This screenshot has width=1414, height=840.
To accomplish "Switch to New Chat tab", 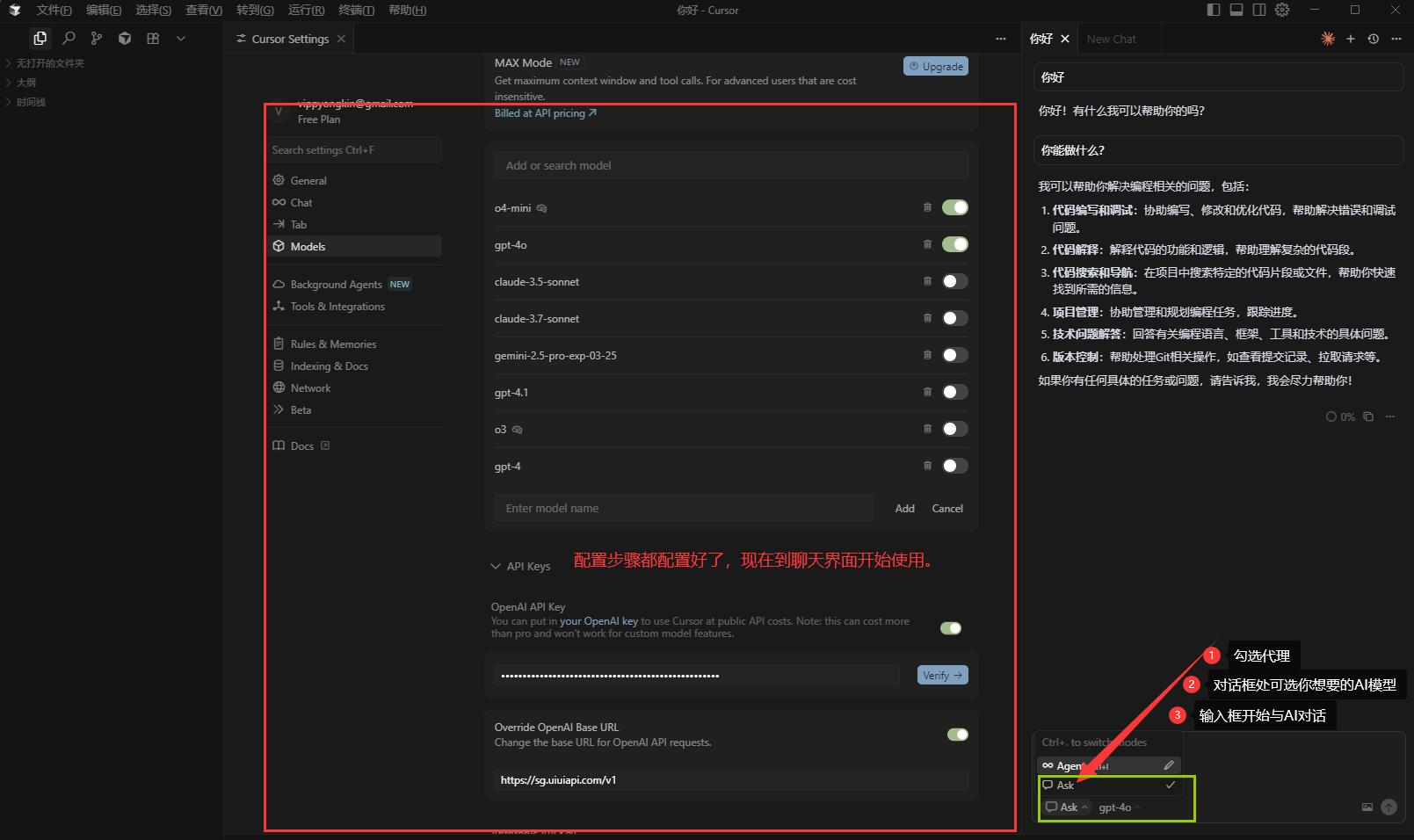I will click(x=1111, y=39).
